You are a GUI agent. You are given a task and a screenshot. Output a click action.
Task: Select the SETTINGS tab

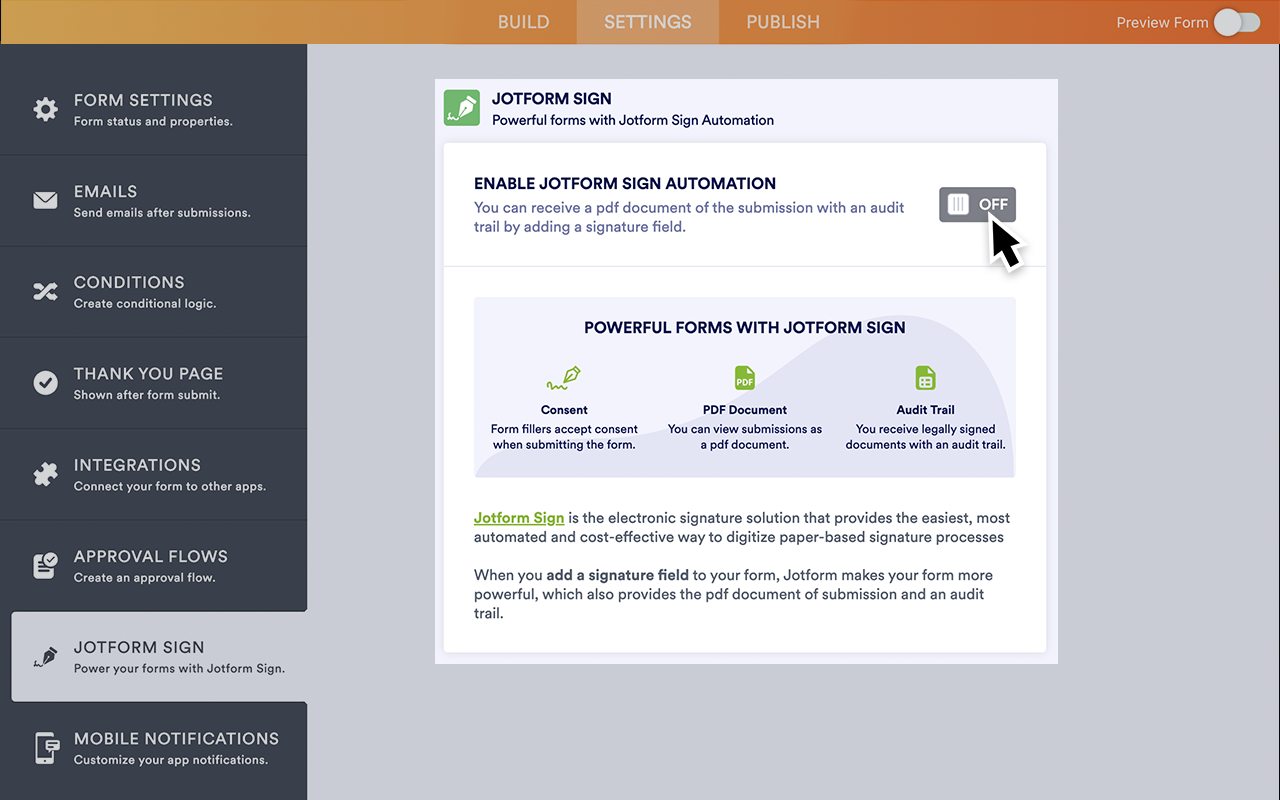click(647, 21)
